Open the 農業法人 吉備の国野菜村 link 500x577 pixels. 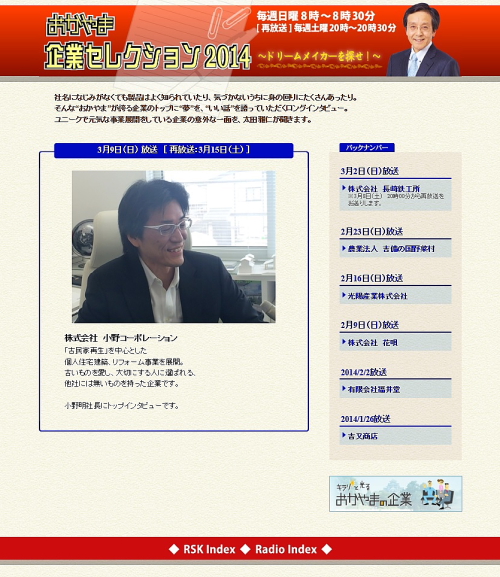391,249
